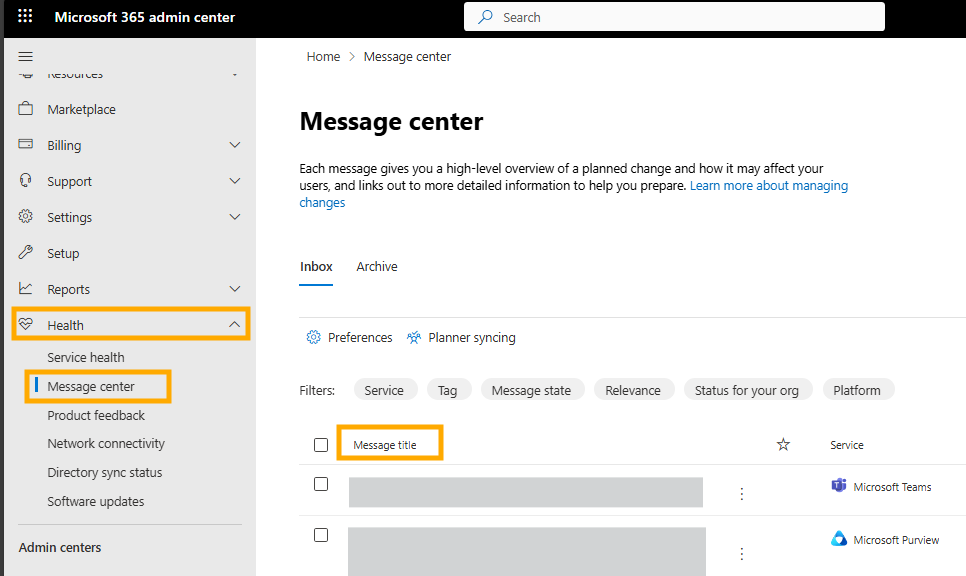966x576 pixels.
Task: Open the Relevance filter dropdown
Action: tap(633, 390)
